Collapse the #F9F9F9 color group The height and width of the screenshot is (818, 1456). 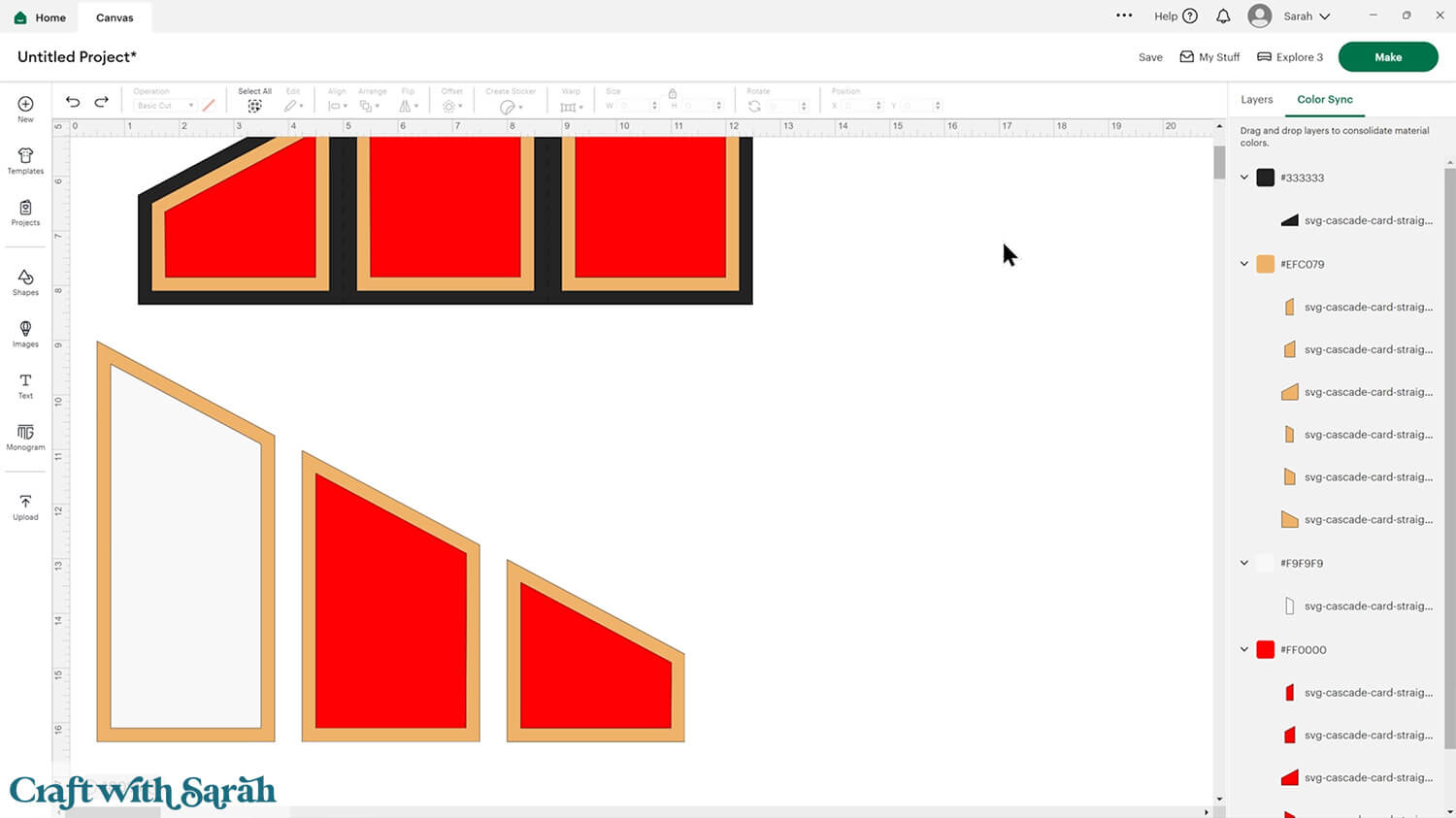click(1244, 563)
